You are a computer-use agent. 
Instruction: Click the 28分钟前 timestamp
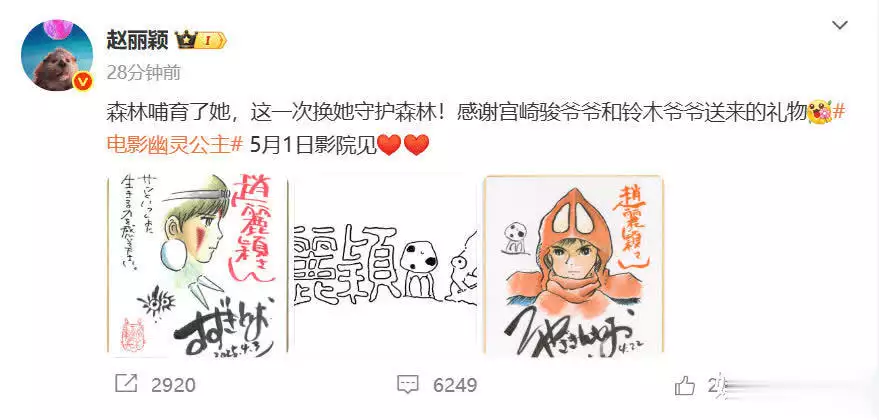144,72
